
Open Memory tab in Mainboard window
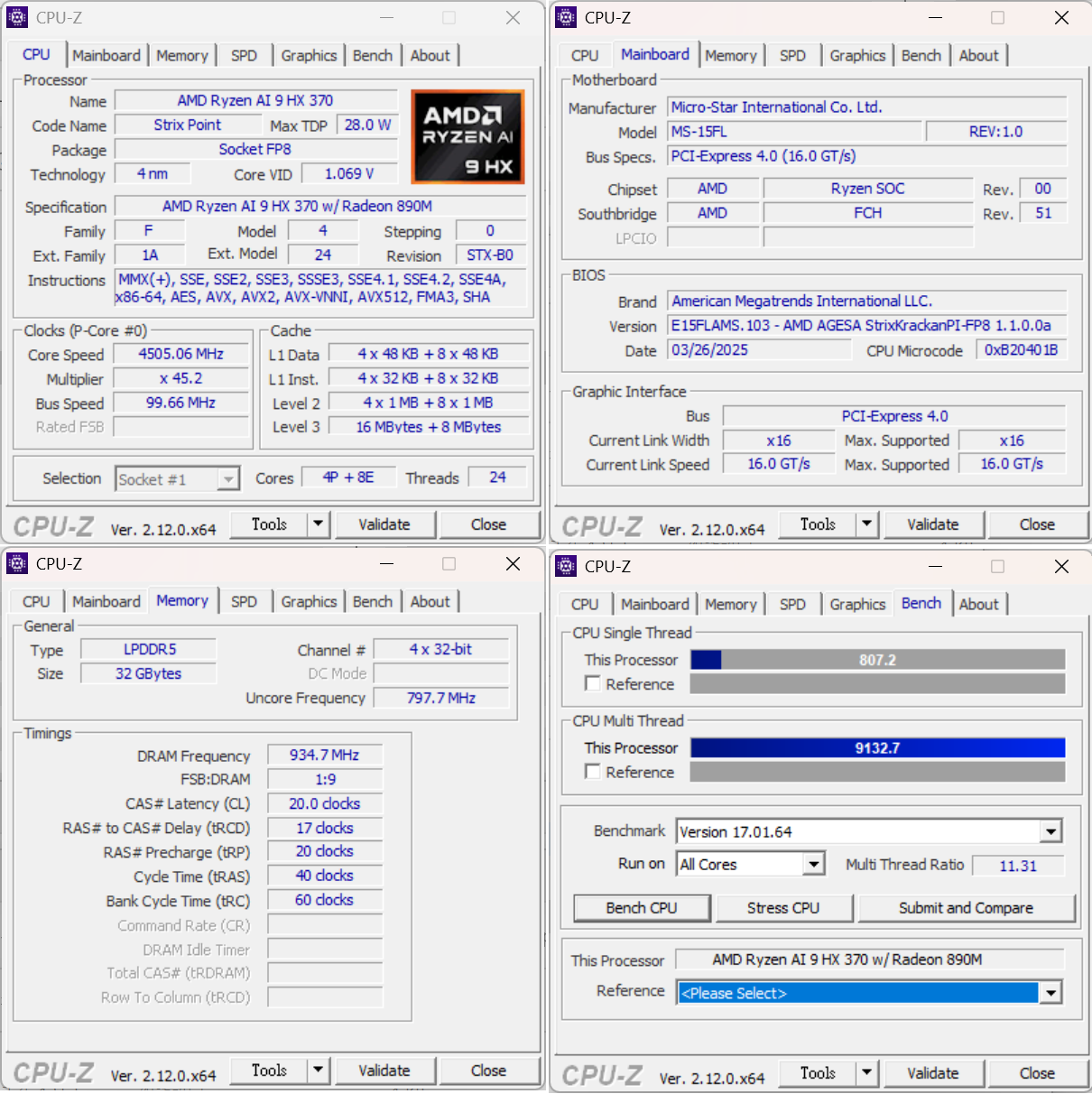point(731,55)
